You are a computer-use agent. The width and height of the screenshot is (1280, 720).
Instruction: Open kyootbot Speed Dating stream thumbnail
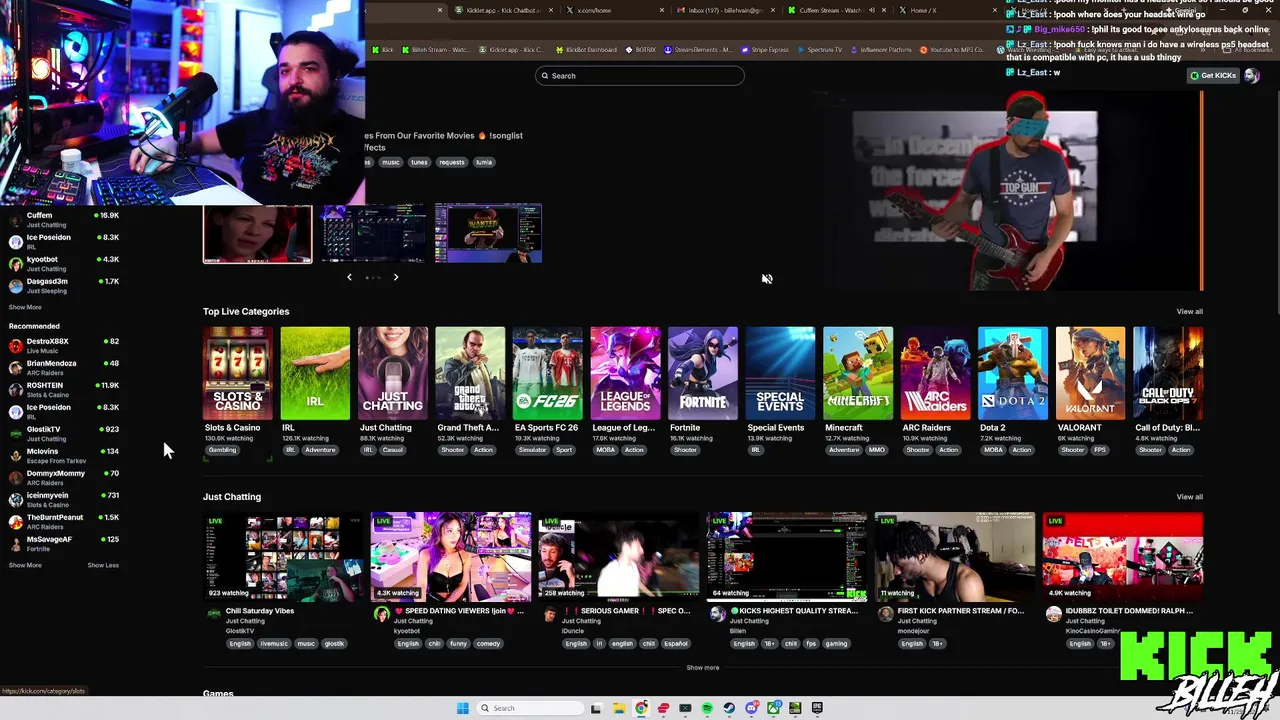[451, 556]
